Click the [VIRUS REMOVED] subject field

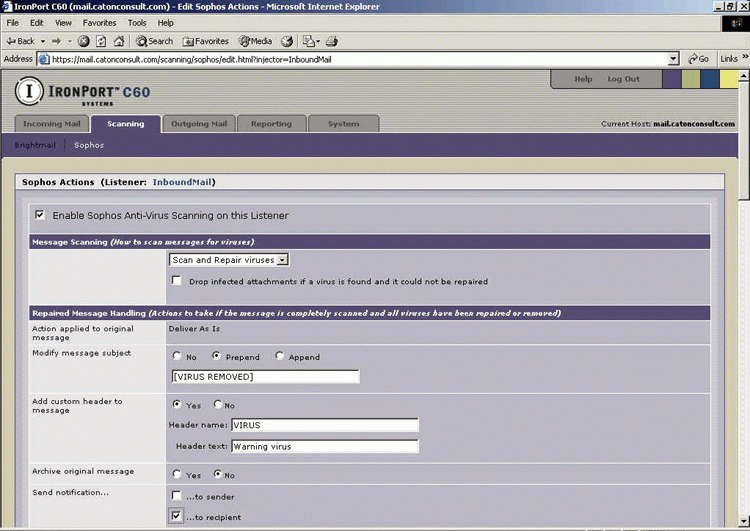265,376
